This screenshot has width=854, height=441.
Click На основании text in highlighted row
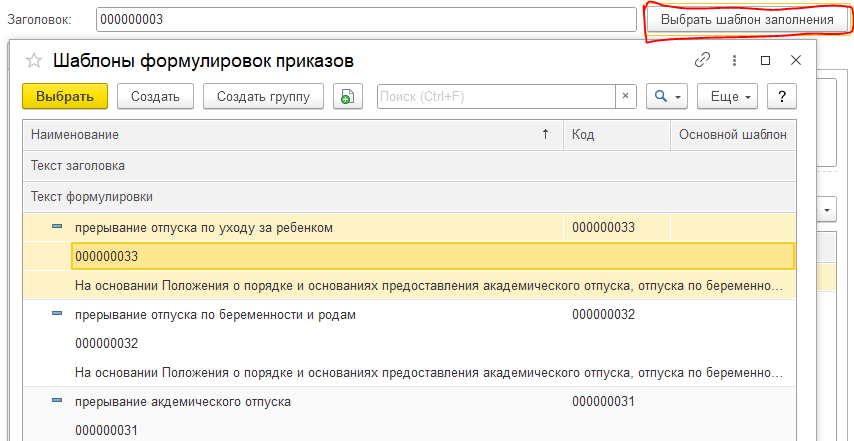(429, 286)
